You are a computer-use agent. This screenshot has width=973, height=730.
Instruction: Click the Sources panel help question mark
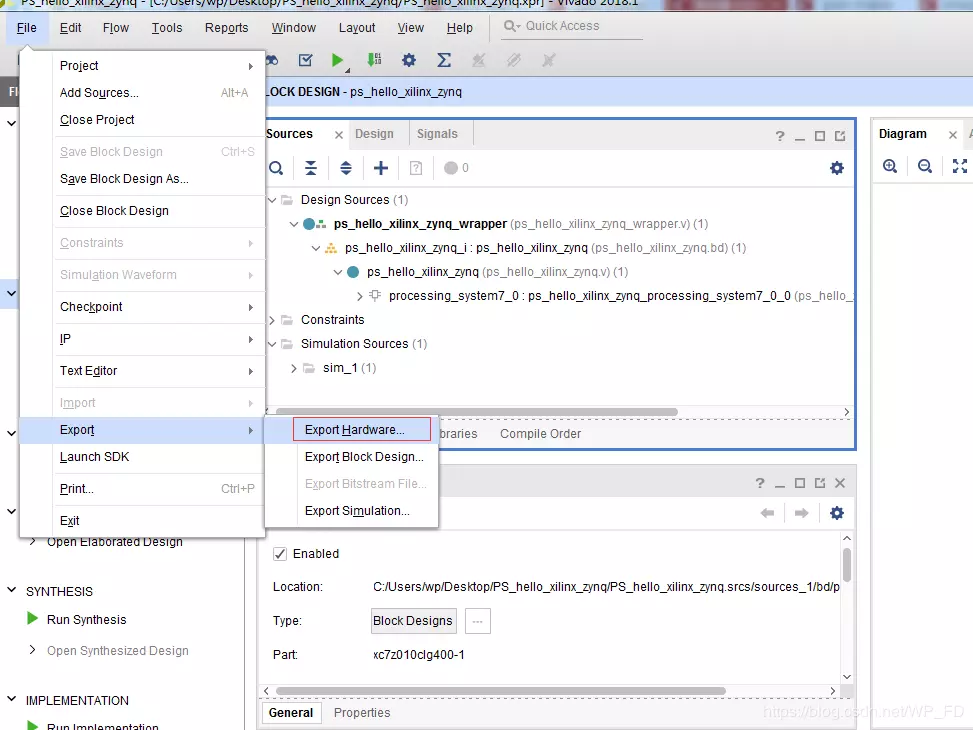[x=779, y=136]
